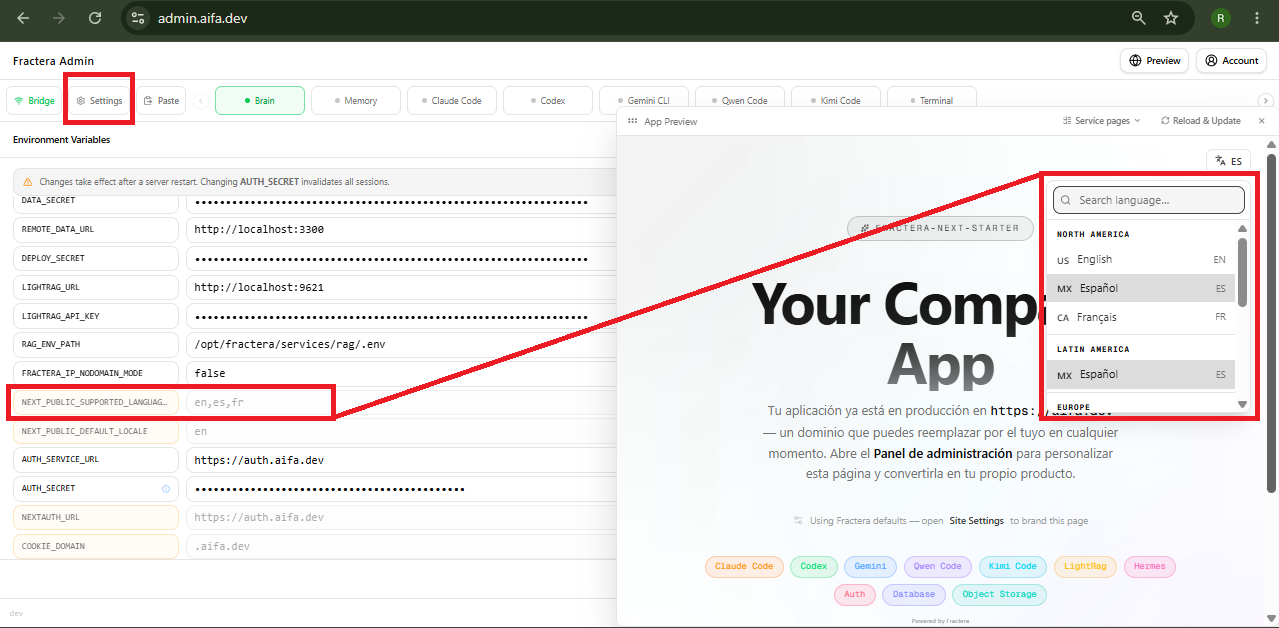
Task: Click the COOKIE_DOMAIN value field
Action: pos(400,546)
